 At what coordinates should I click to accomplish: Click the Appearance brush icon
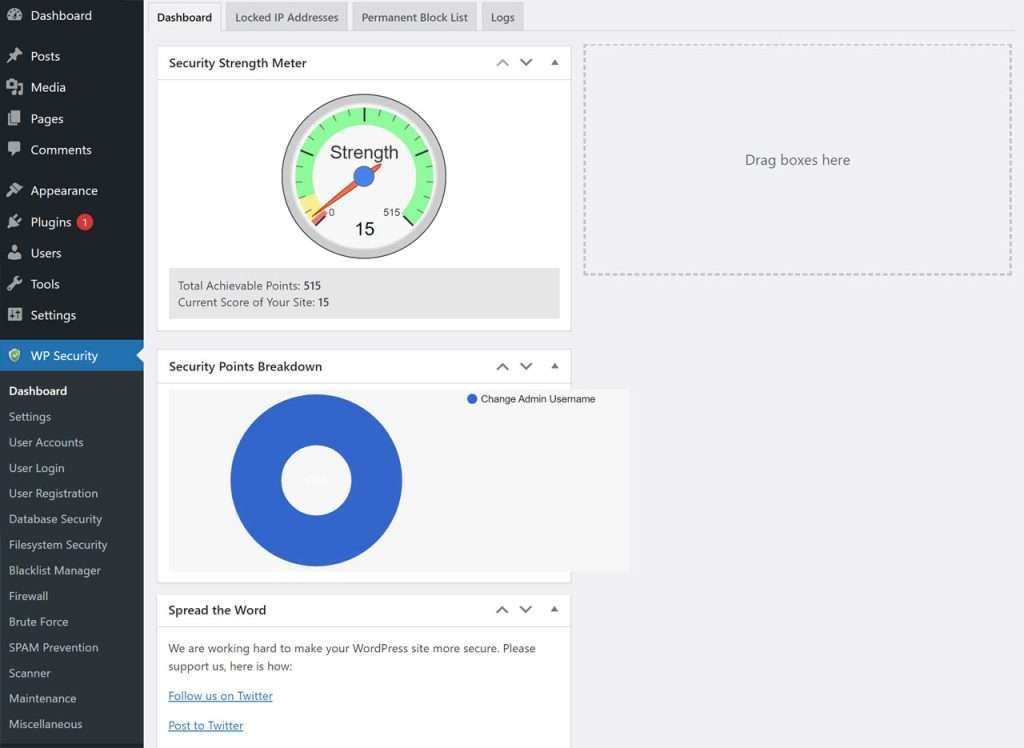point(13,190)
